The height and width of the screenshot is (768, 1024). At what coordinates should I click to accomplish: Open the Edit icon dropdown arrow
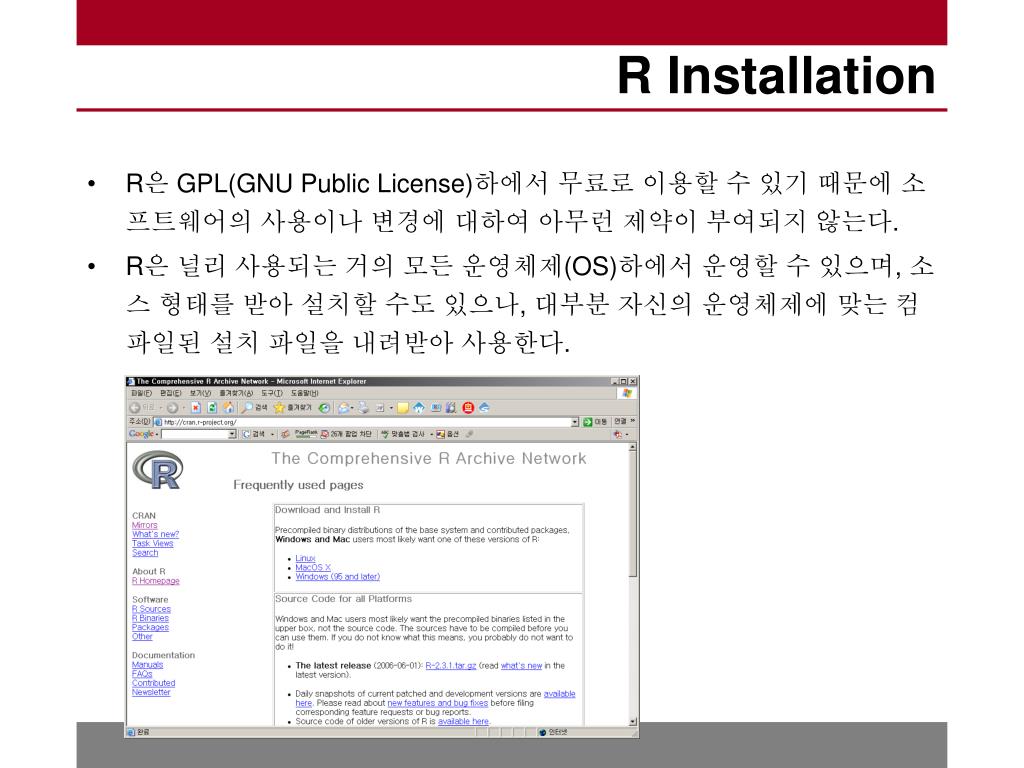click(391, 408)
